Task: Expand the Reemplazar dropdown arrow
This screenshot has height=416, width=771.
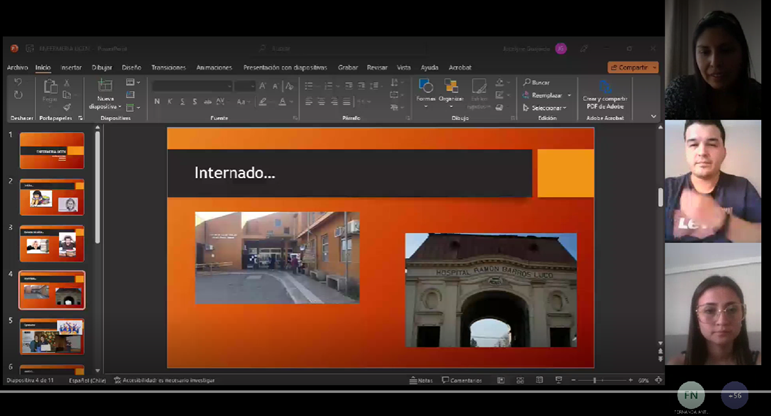Action: pos(569,95)
